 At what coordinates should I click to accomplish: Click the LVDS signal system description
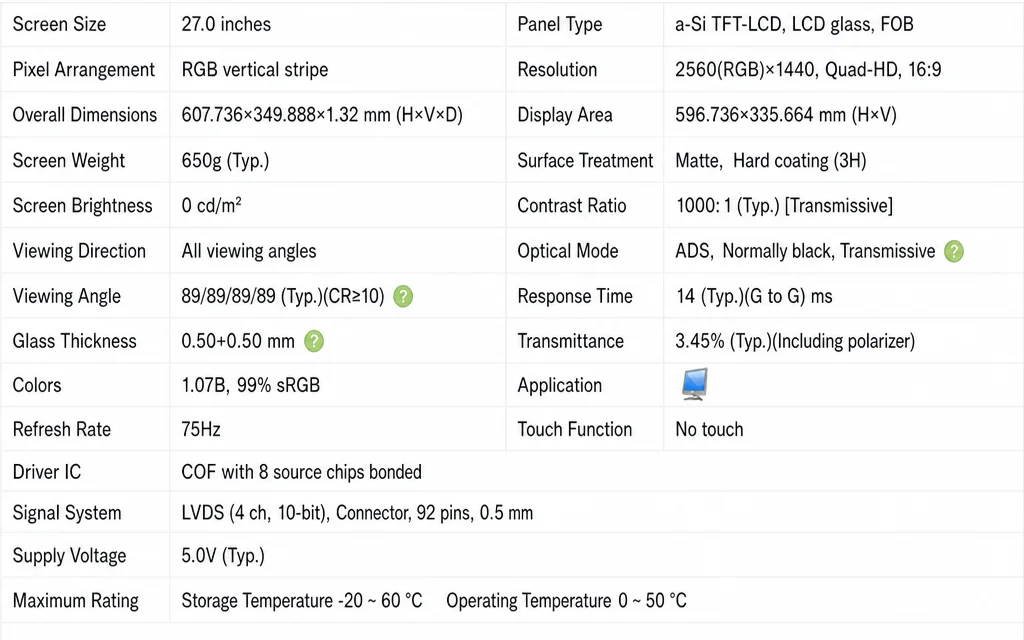pos(357,513)
